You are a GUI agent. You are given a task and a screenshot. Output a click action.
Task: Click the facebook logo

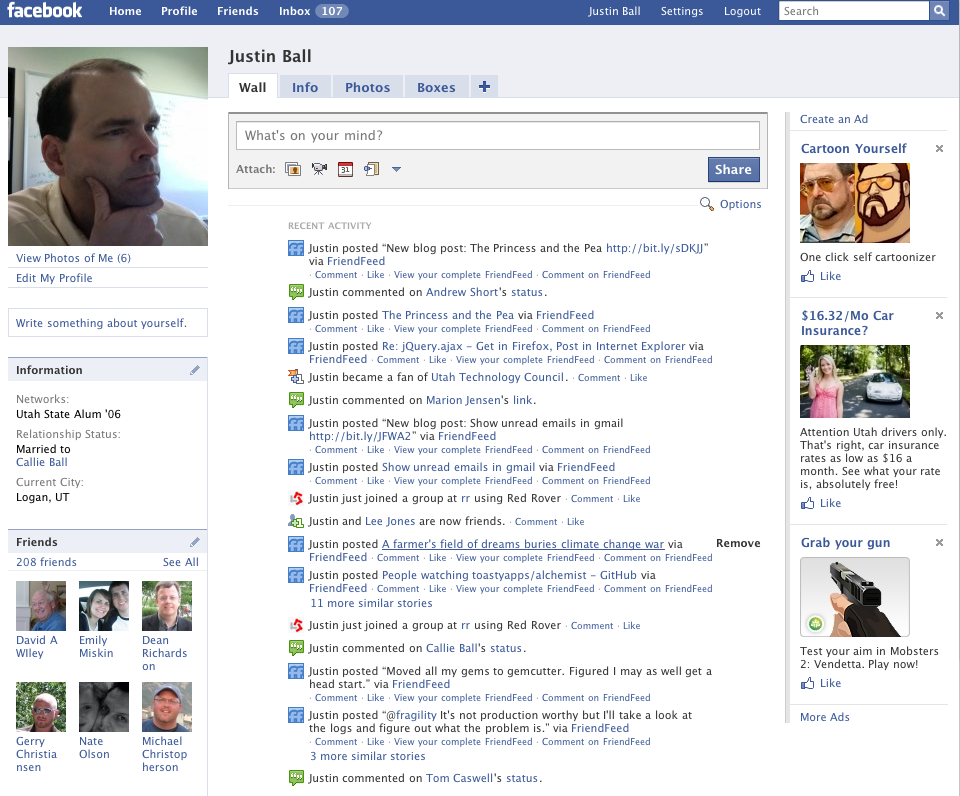pyautogui.click(x=44, y=10)
